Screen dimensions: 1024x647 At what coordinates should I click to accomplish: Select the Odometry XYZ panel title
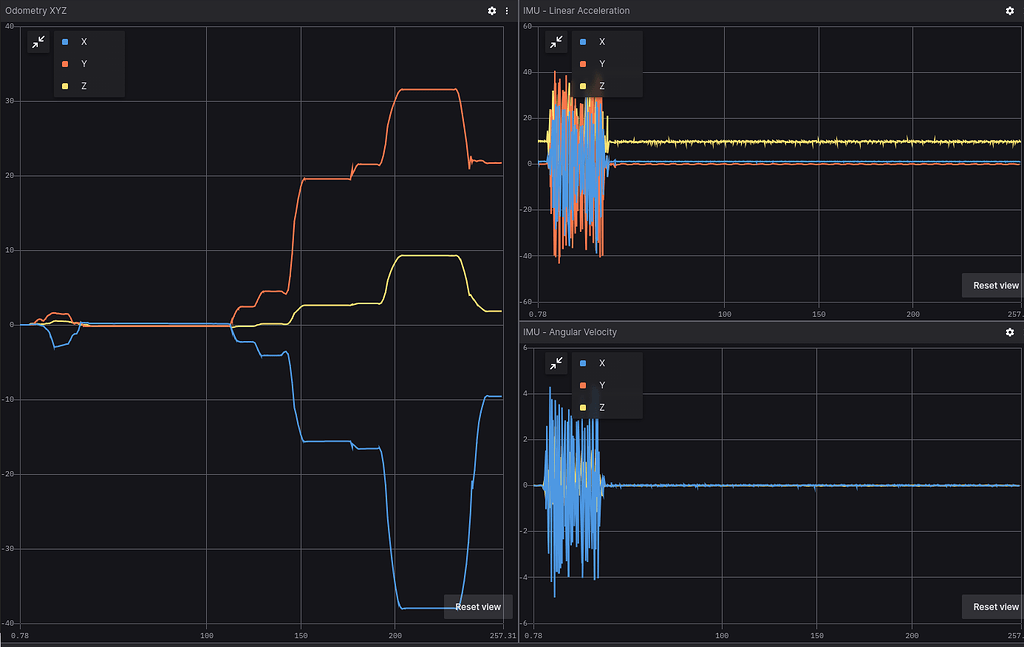(36, 10)
